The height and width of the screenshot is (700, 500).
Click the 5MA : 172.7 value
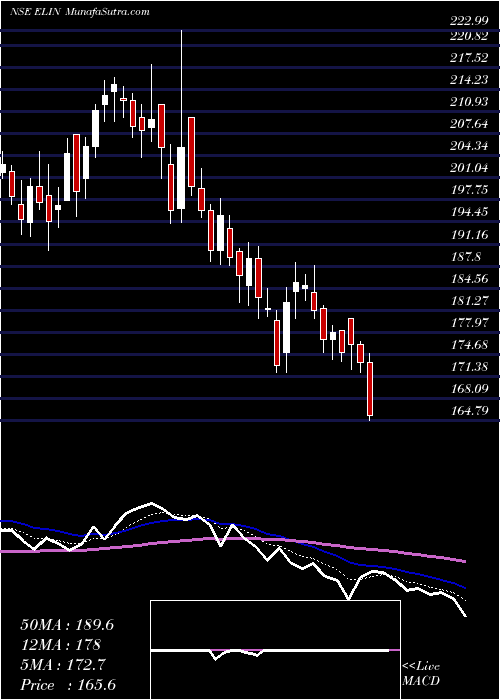point(63,665)
